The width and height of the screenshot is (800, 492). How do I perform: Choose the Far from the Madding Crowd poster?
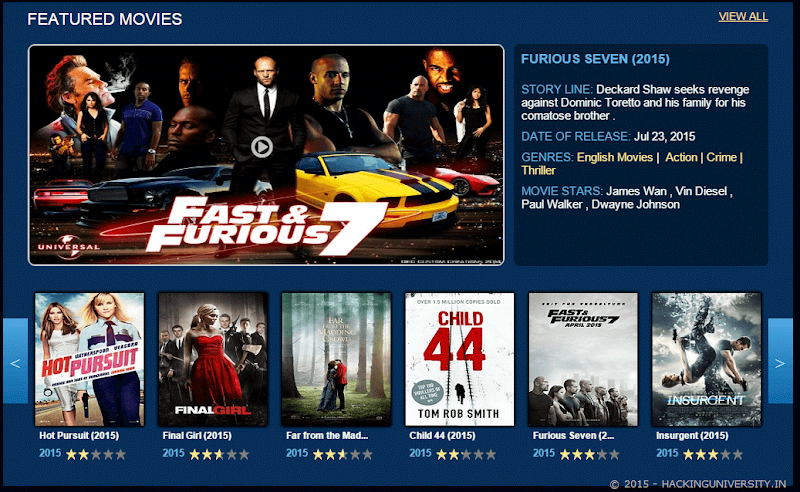coord(336,359)
